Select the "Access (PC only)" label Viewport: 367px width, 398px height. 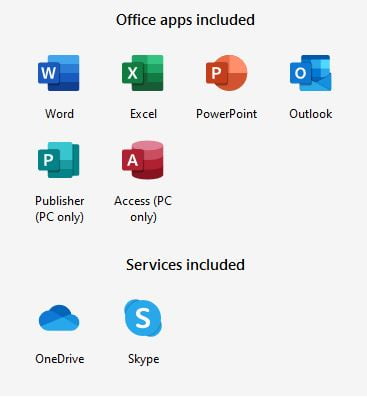(143, 209)
